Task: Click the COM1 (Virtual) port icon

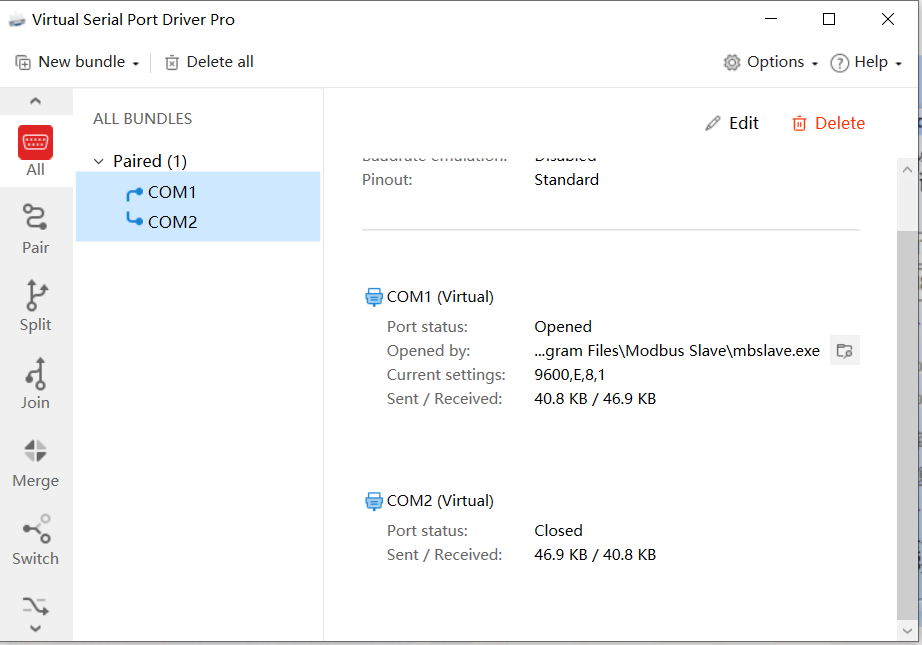Action: [374, 296]
